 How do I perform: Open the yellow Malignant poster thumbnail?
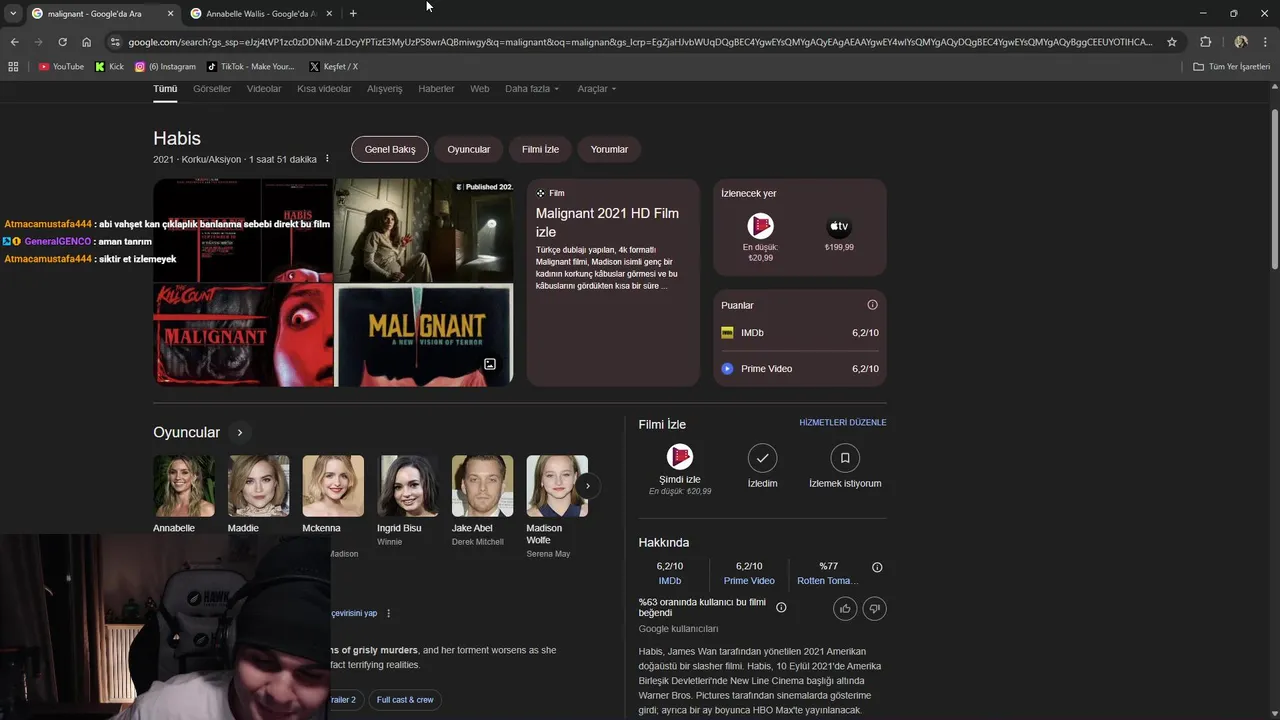(x=424, y=335)
